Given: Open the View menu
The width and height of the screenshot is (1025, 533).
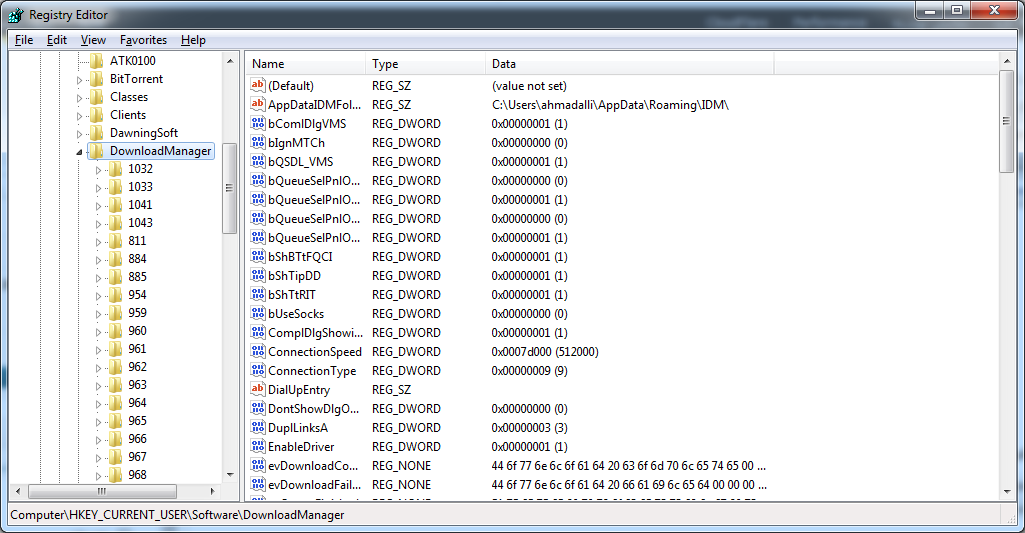Looking at the screenshot, I should coord(93,40).
